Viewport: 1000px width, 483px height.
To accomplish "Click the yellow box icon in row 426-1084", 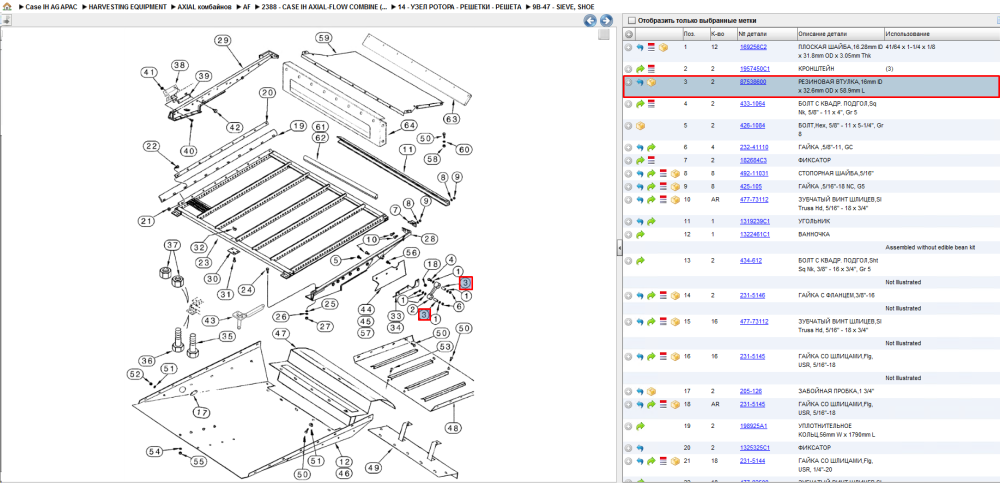I will click(640, 126).
